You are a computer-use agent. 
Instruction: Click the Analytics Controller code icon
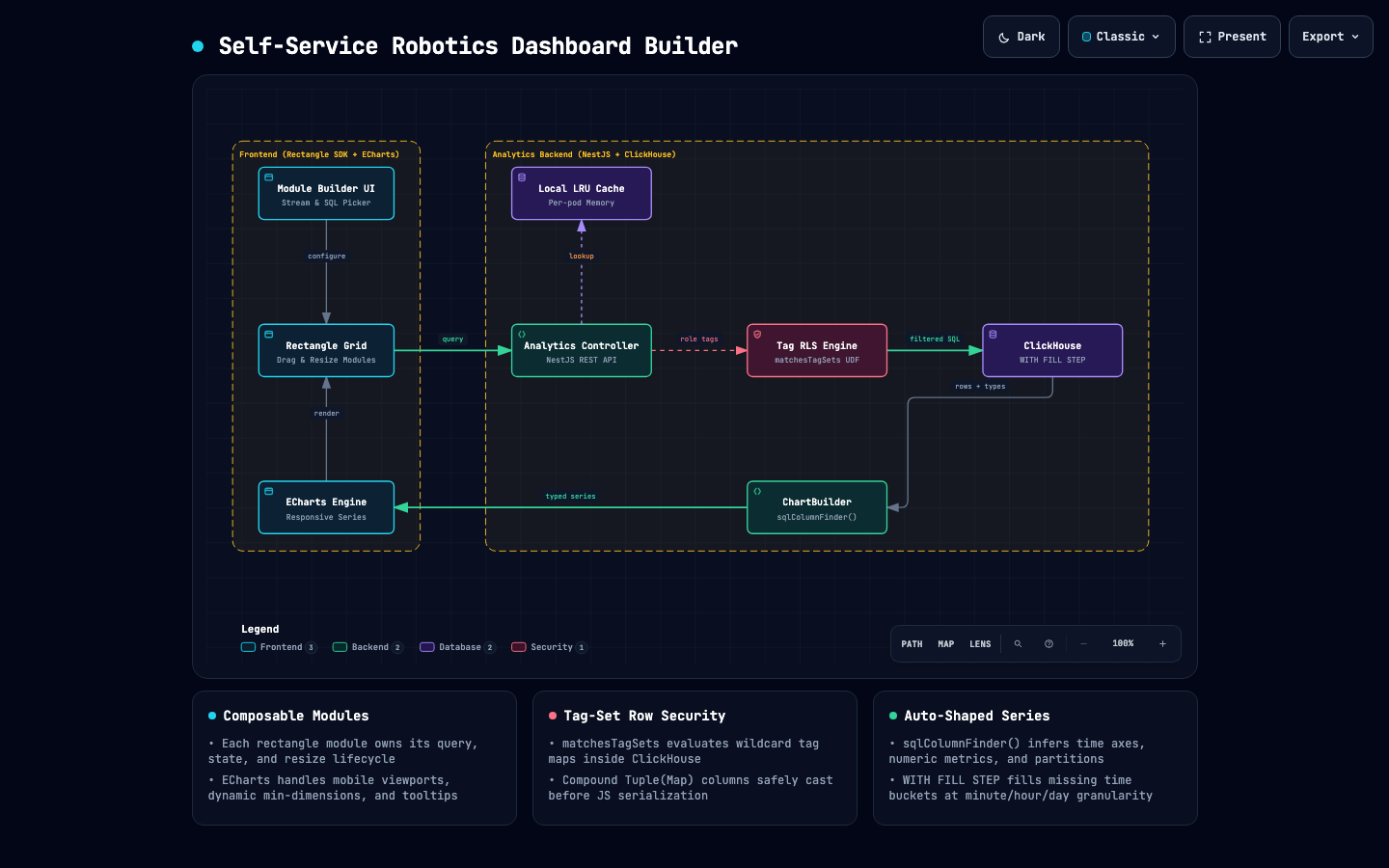(522, 334)
